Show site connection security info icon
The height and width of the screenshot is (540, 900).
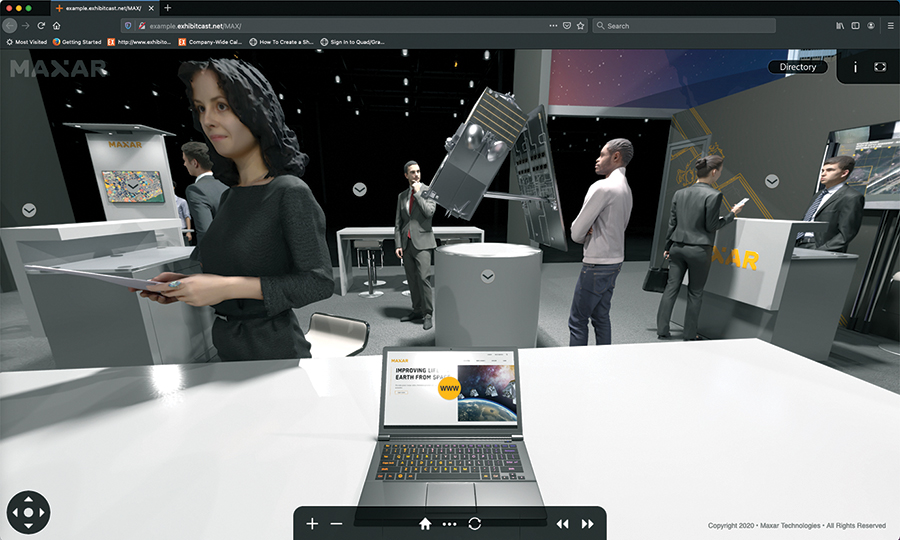click(141, 26)
